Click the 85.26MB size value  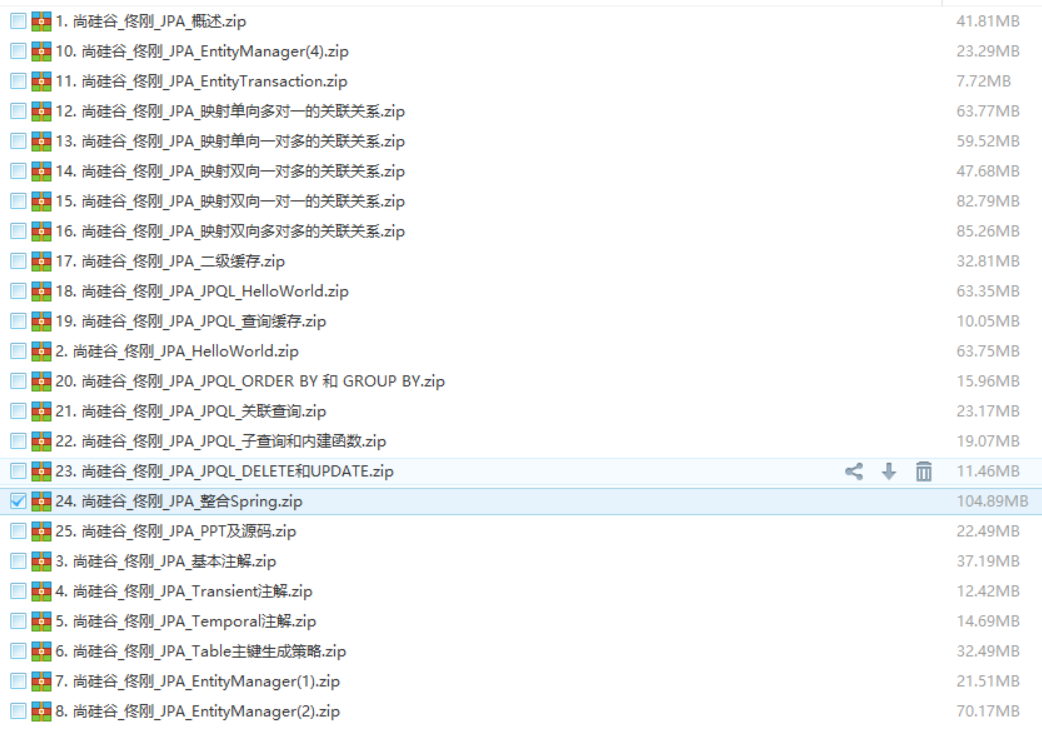(988, 231)
